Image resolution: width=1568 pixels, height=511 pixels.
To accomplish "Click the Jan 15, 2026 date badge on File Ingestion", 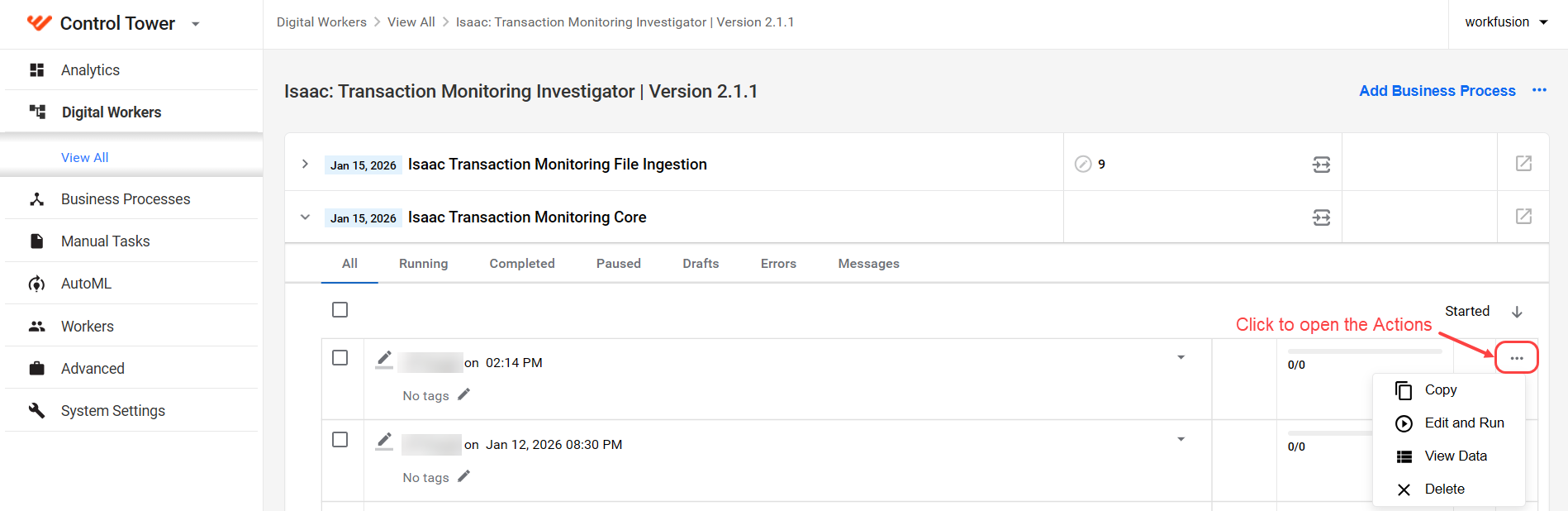I will [363, 165].
